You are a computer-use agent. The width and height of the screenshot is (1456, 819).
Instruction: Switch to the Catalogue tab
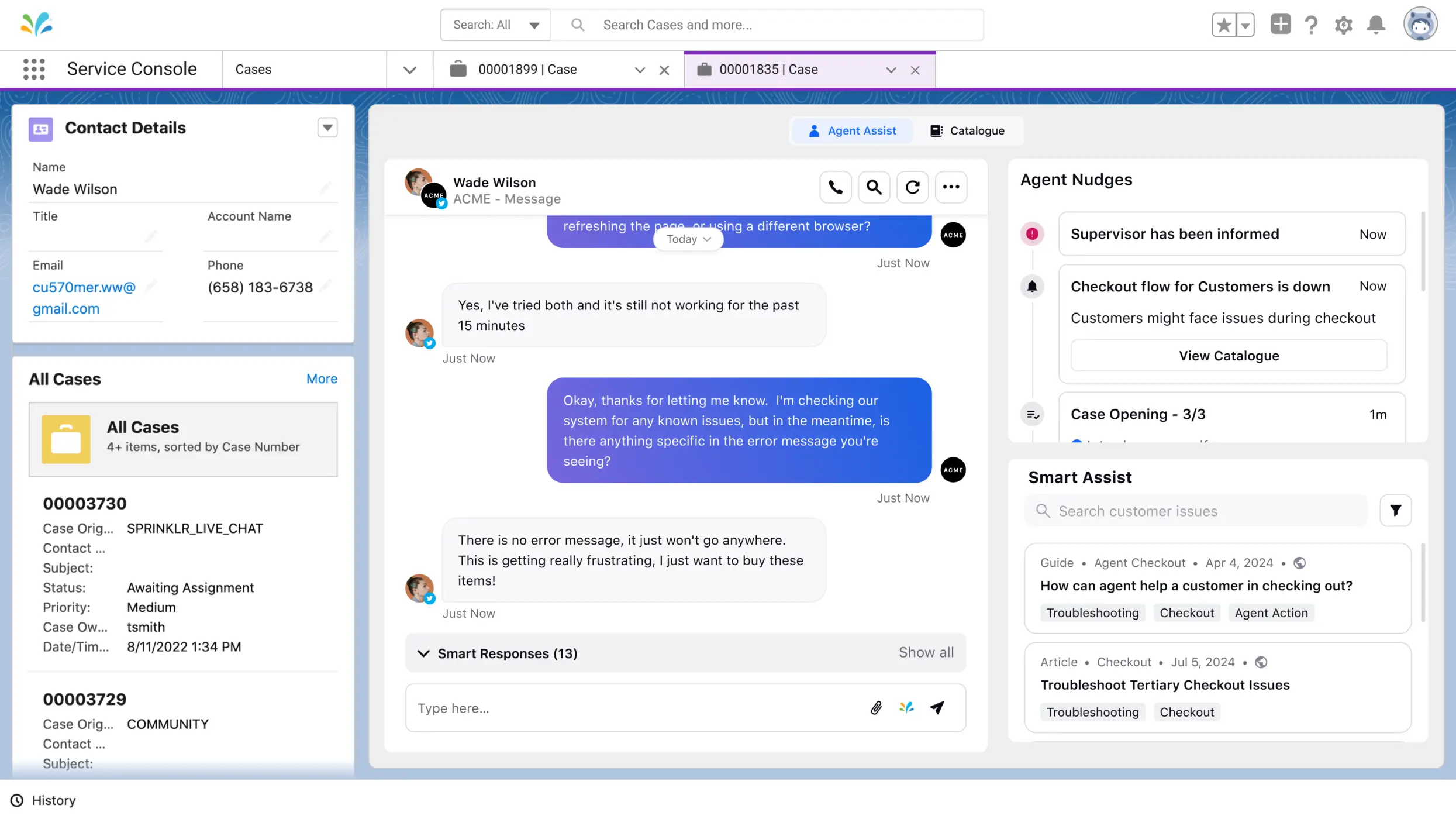tap(967, 130)
